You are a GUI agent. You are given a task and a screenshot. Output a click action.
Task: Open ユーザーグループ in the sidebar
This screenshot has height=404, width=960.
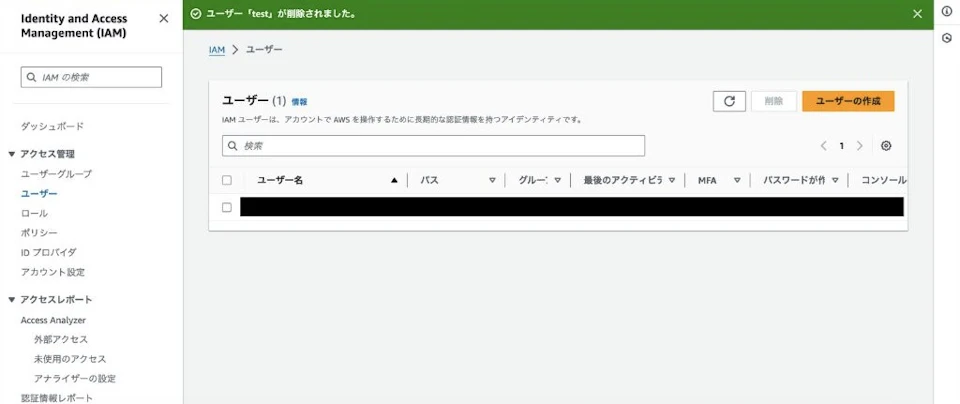[56, 174]
